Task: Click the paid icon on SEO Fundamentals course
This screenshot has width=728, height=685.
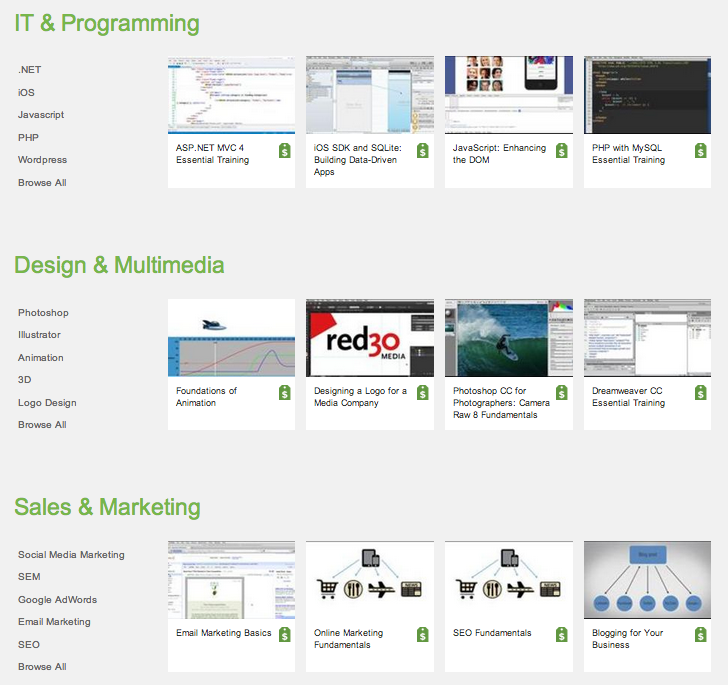Action: click(562, 635)
